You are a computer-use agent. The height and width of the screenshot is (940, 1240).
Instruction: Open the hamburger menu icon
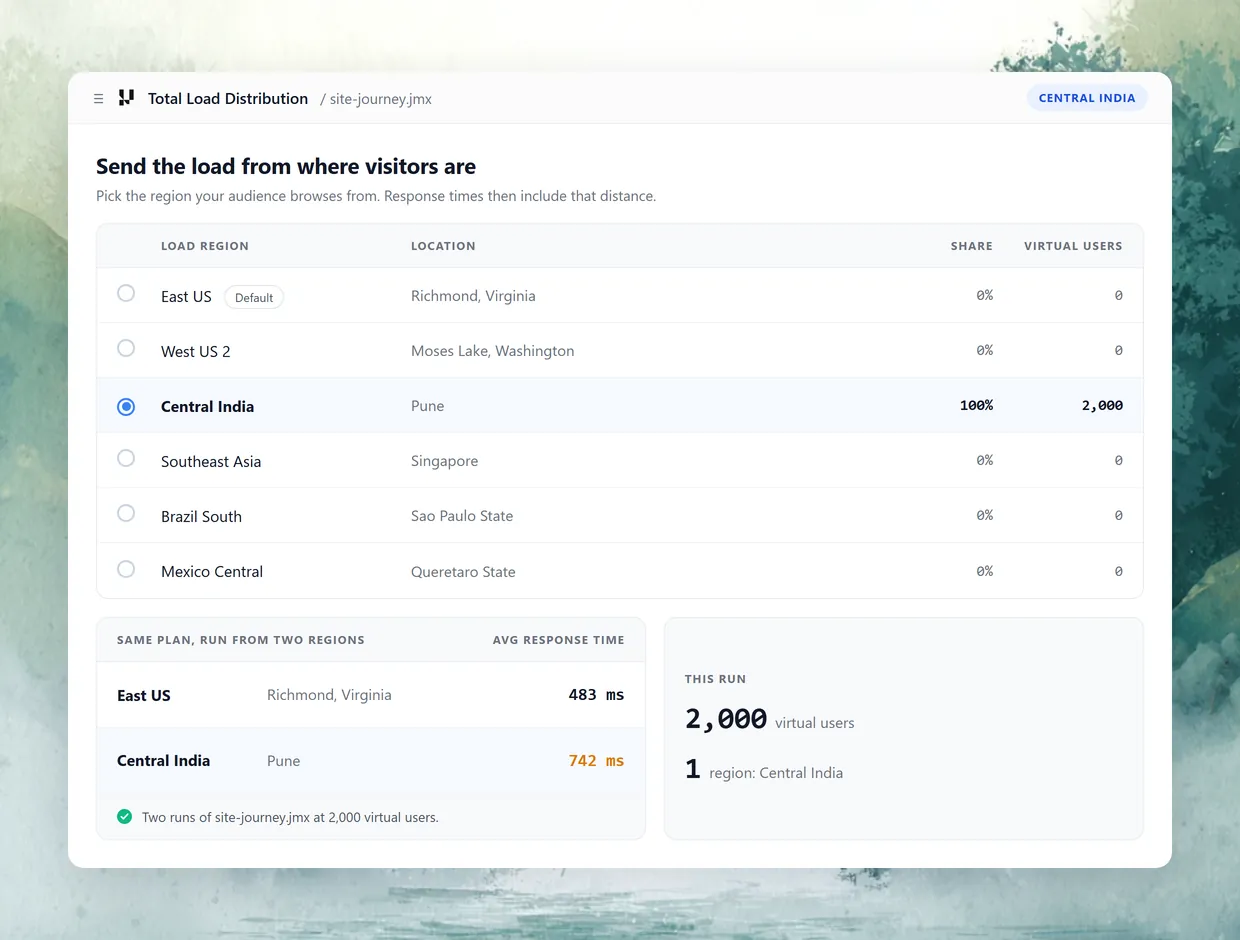(x=98, y=99)
